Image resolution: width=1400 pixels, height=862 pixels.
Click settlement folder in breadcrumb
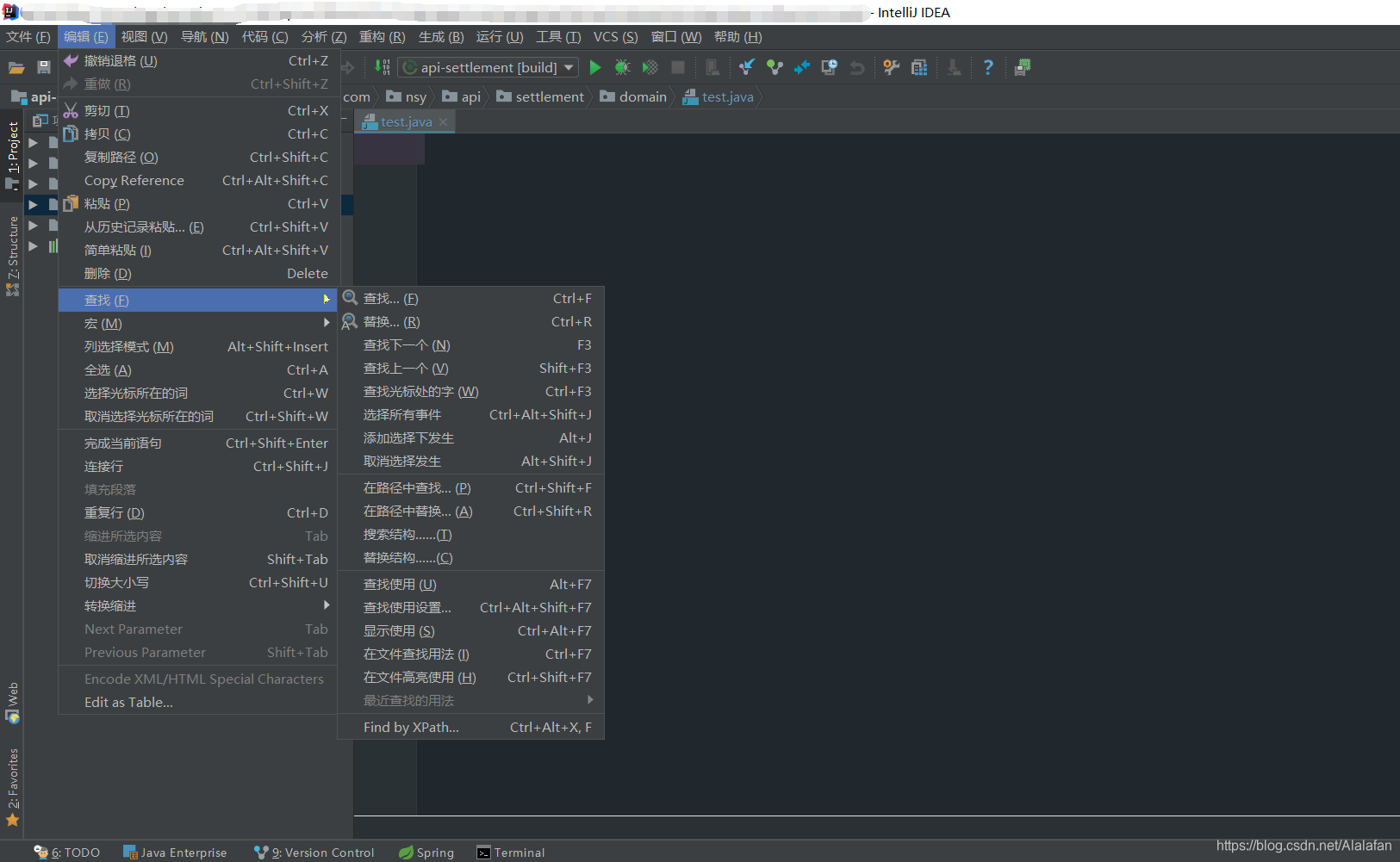tap(540, 96)
